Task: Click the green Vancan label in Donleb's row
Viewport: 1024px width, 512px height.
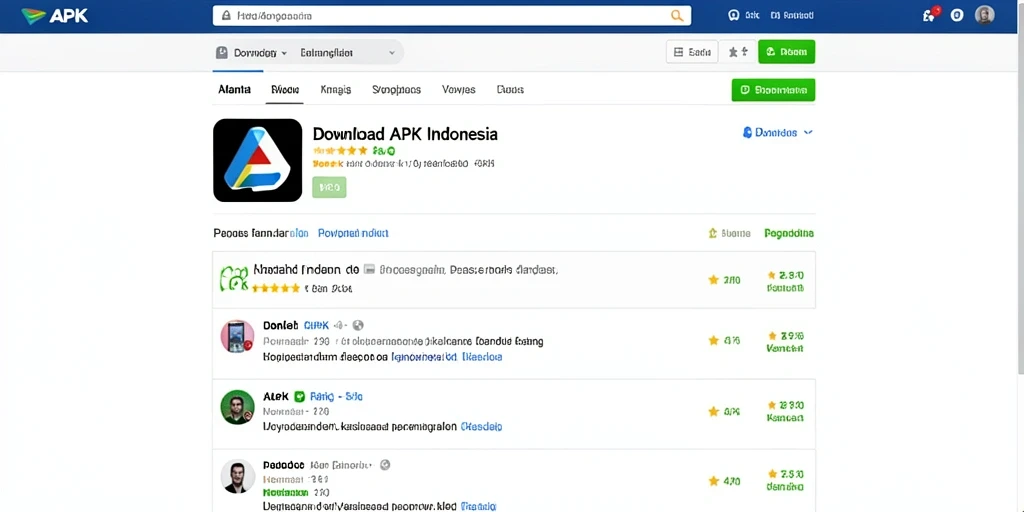Action: tap(785, 349)
